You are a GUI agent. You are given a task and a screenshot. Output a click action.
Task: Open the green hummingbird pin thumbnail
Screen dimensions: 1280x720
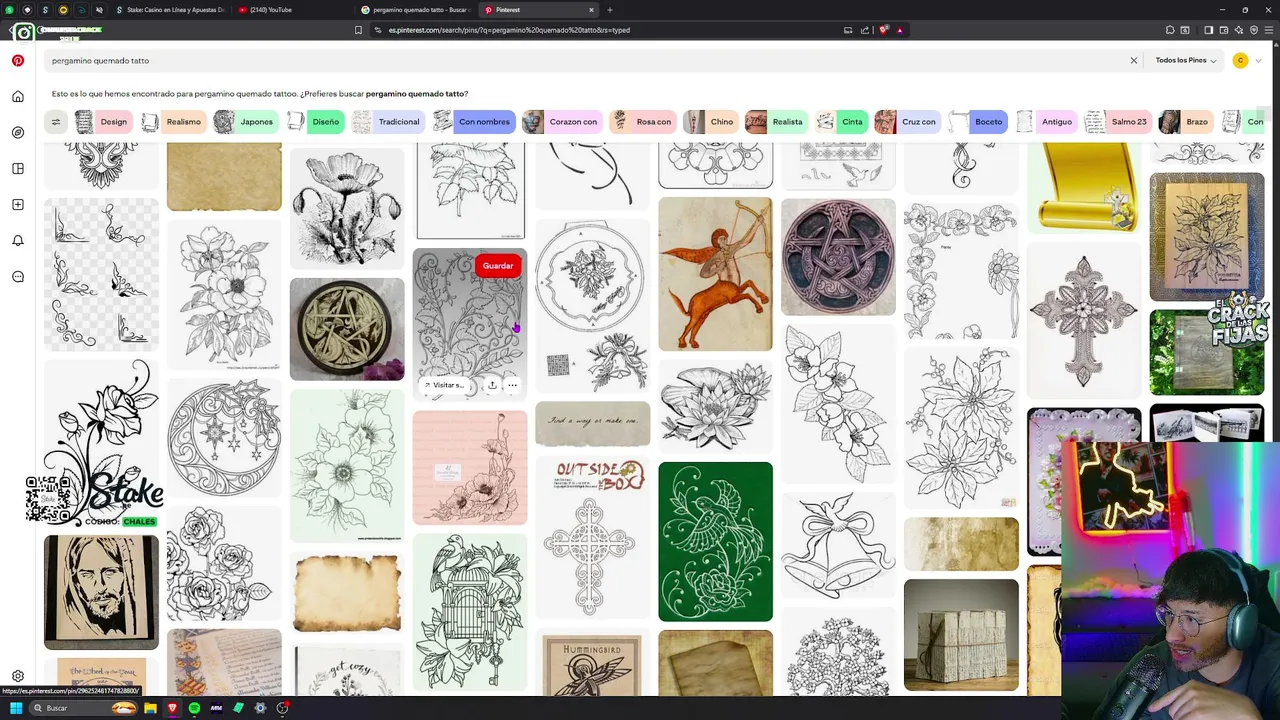pos(715,541)
